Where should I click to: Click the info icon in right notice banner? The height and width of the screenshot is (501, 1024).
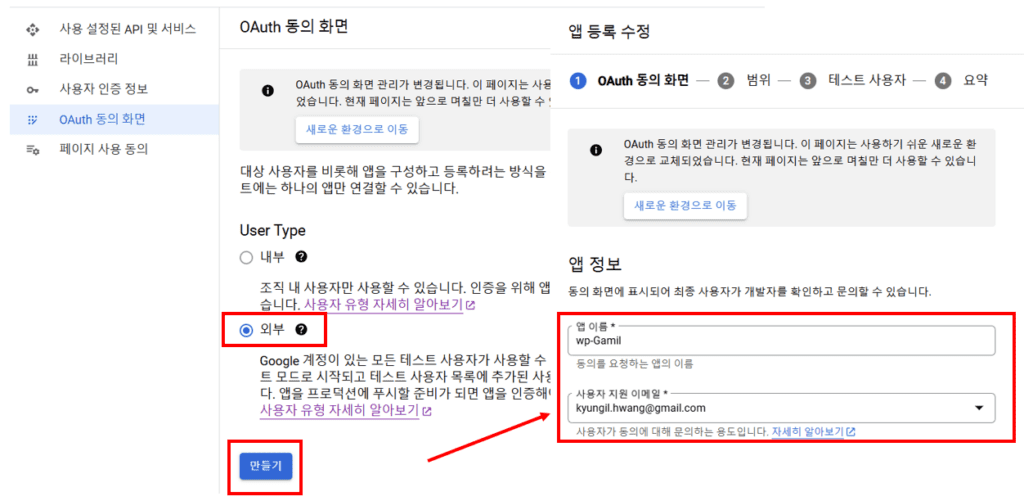[595, 150]
